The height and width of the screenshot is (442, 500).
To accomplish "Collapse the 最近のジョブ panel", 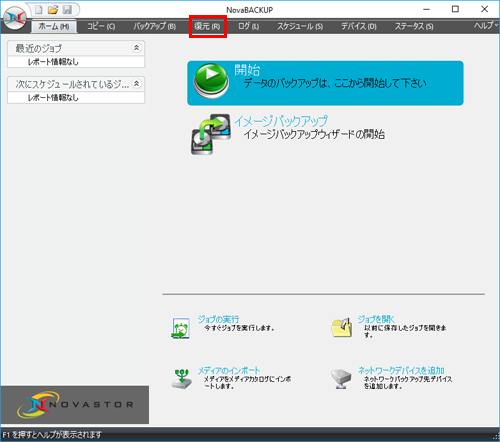I will coord(136,48).
